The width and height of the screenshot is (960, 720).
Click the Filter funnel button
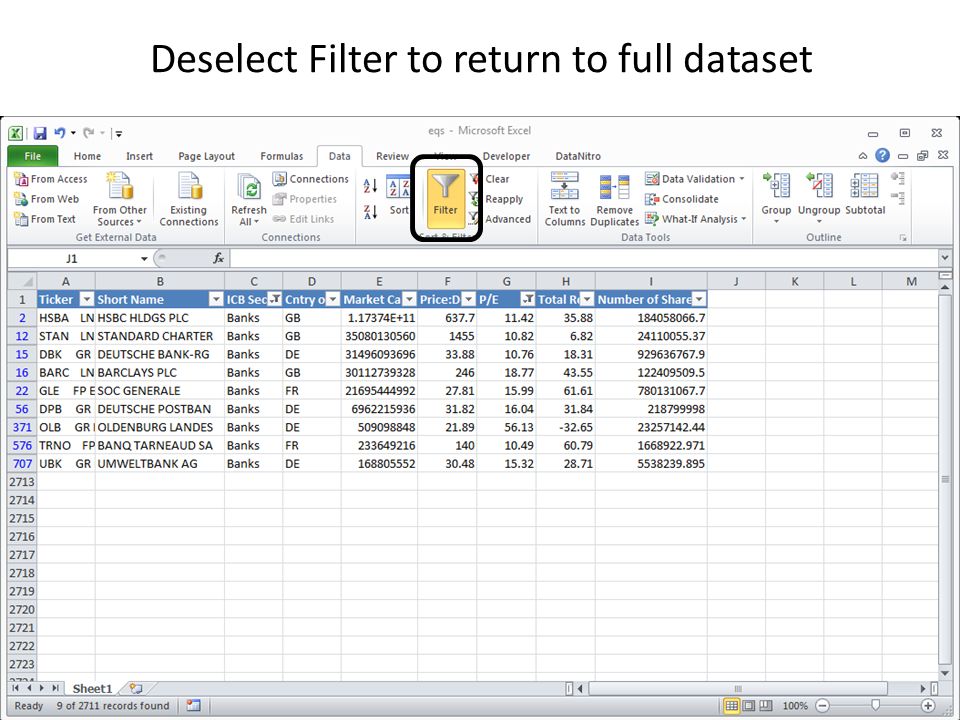point(446,199)
